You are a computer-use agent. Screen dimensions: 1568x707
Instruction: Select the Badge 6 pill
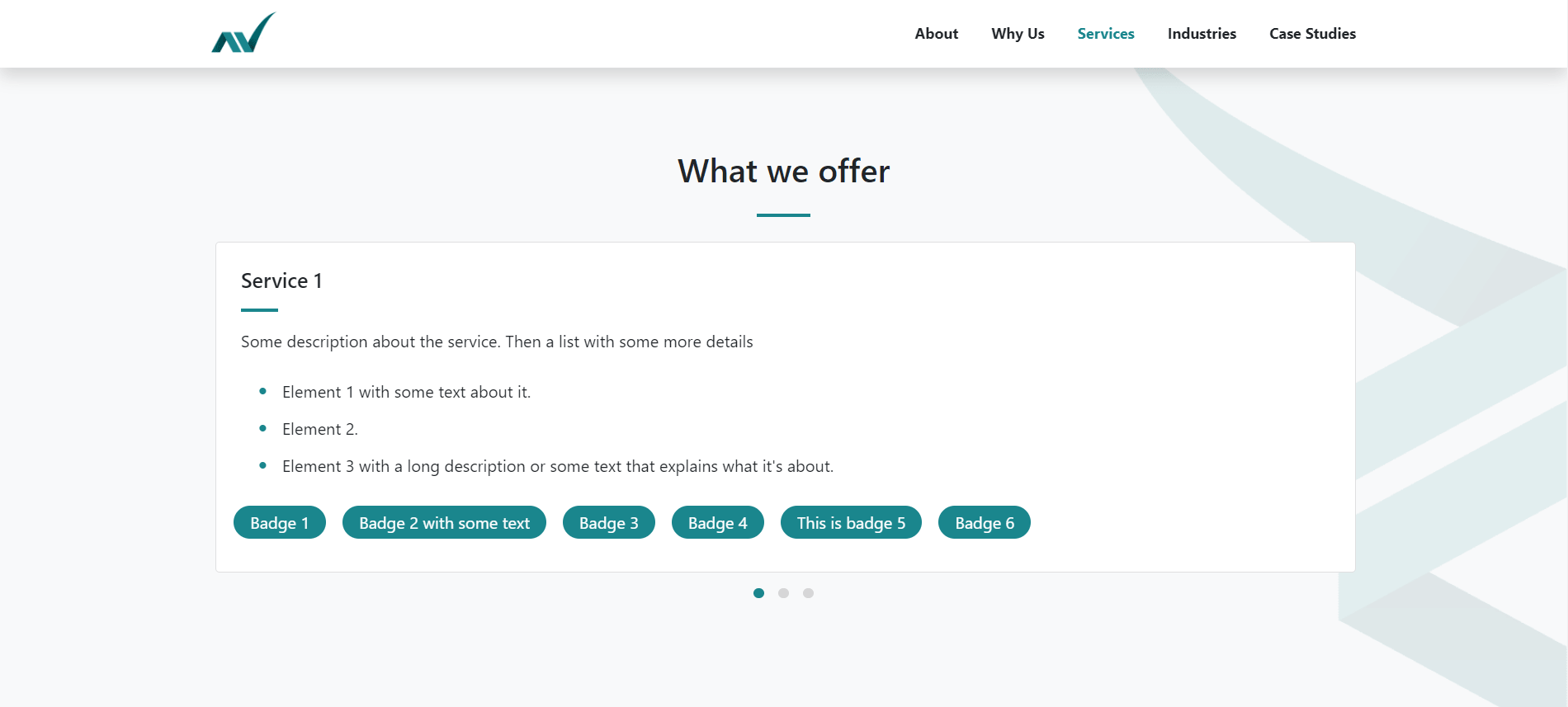(984, 523)
